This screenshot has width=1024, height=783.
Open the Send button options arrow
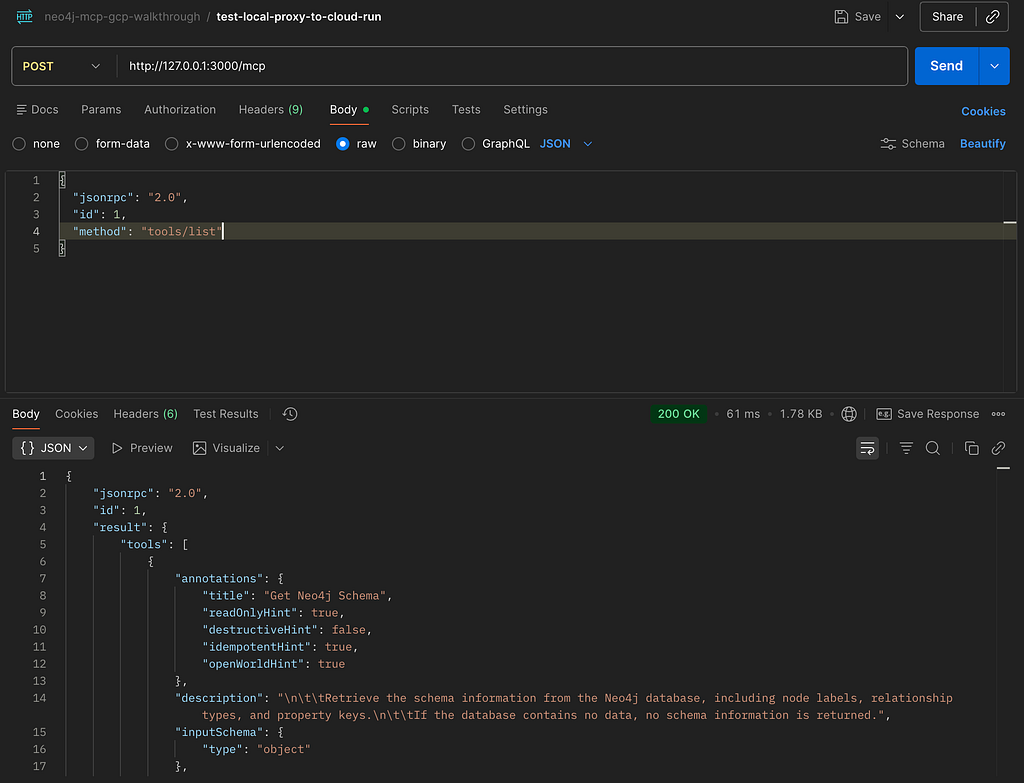click(x=995, y=66)
